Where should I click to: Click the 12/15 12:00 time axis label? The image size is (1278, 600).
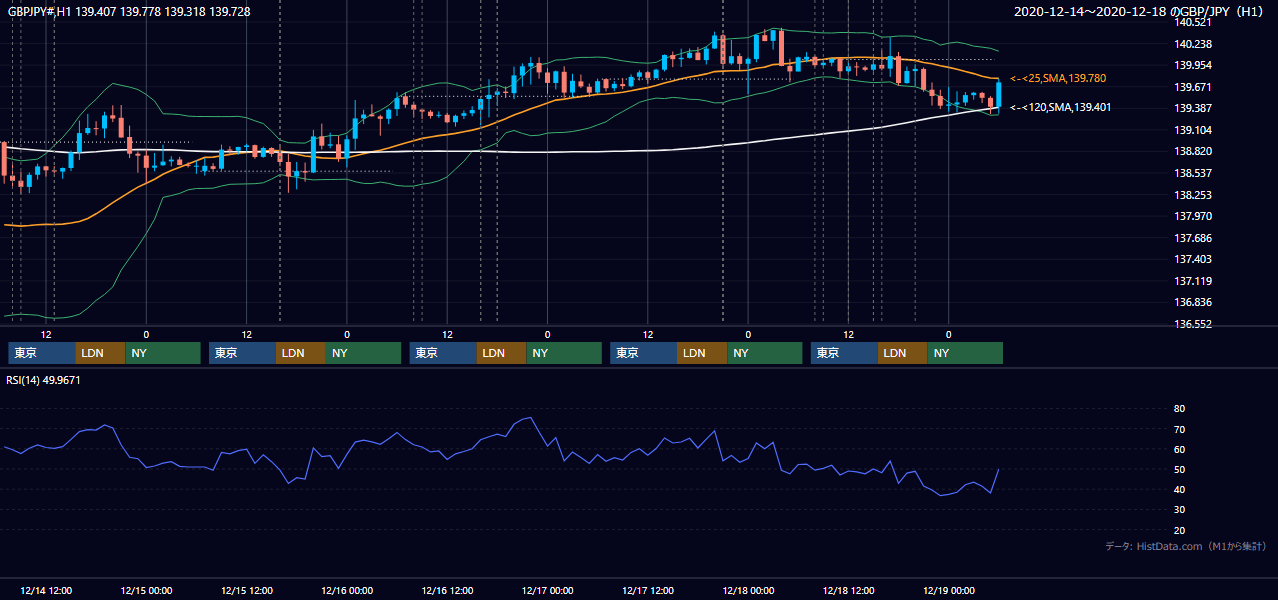pos(247,590)
